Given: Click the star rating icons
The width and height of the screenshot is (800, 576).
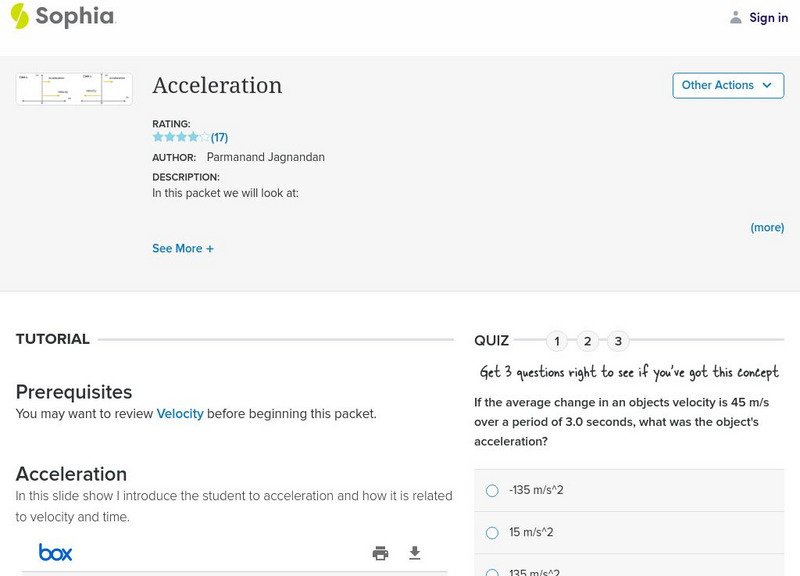Looking at the screenshot, I should (x=181, y=137).
